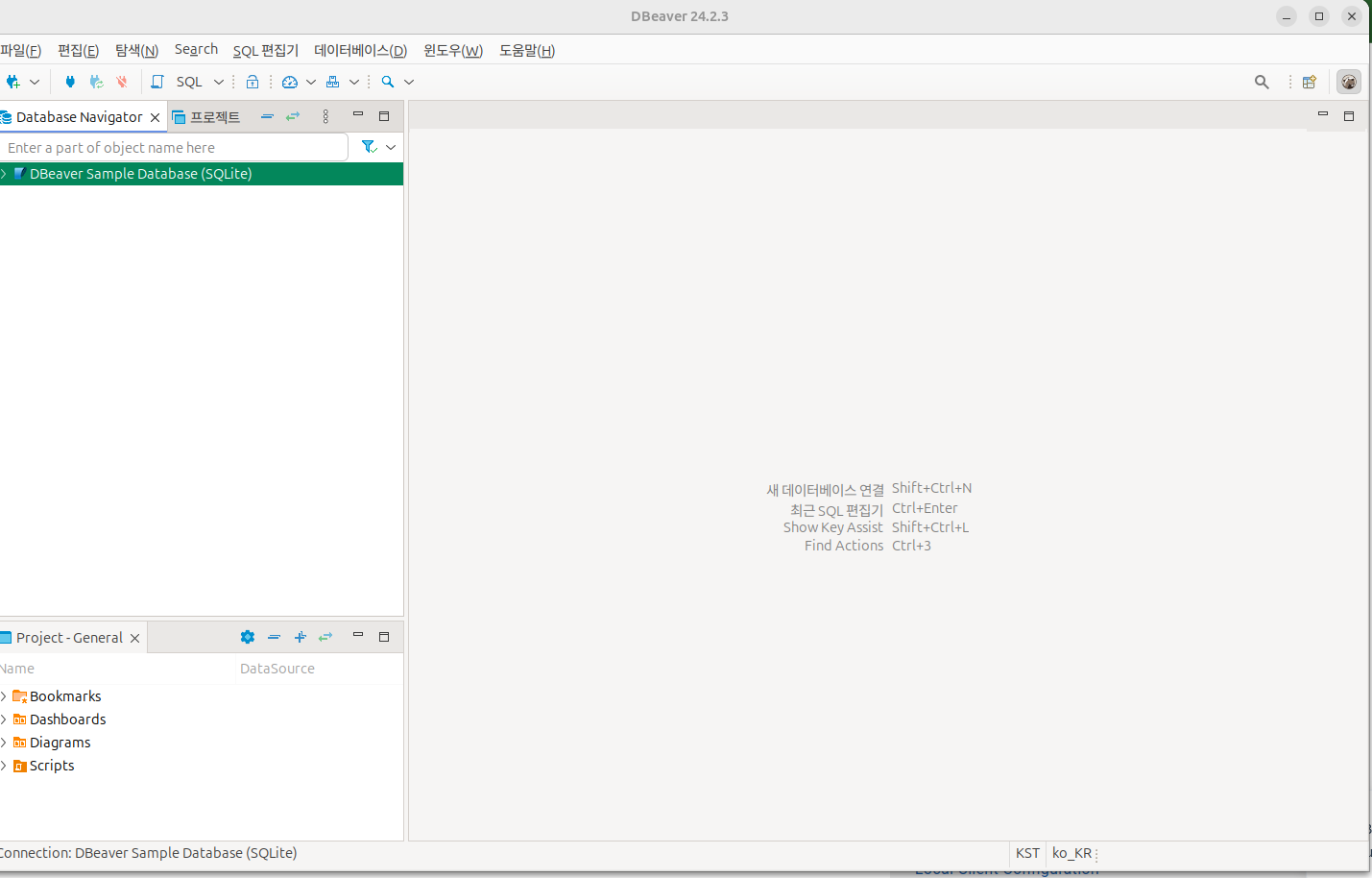Image resolution: width=1372 pixels, height=878 pixels.
Task: Expand the DBeaver Sample Database tree node
Action: tap(7, 174)
